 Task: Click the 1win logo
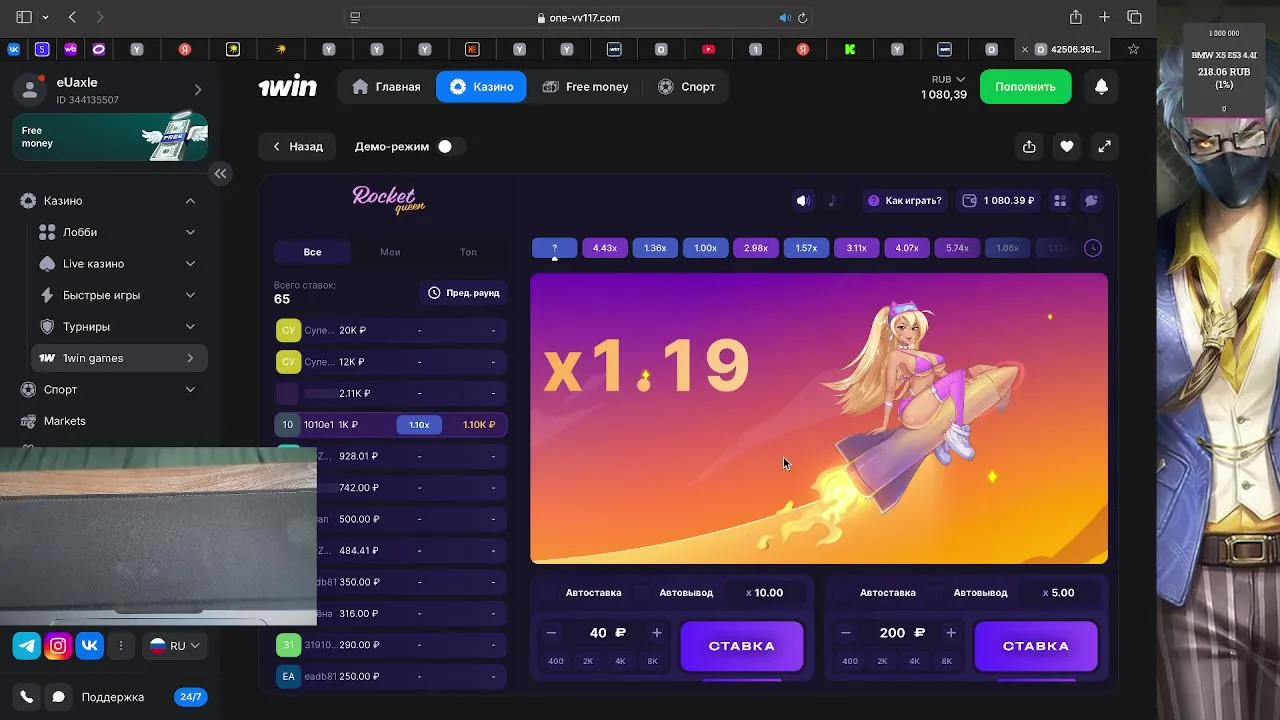pyautogui.click(x=288, y=87)
